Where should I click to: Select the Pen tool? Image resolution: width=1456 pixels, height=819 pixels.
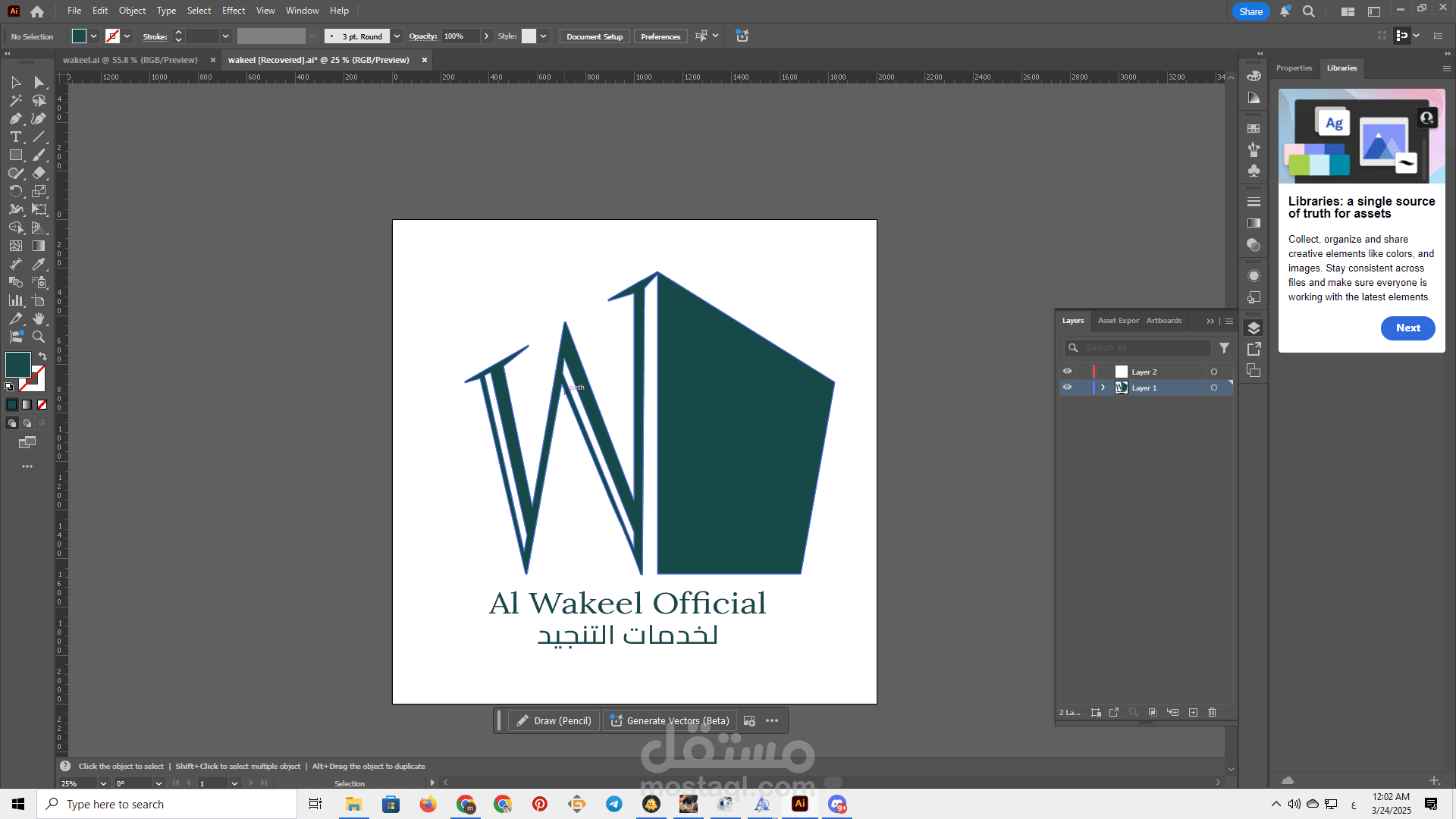click(x=15, y=118)
